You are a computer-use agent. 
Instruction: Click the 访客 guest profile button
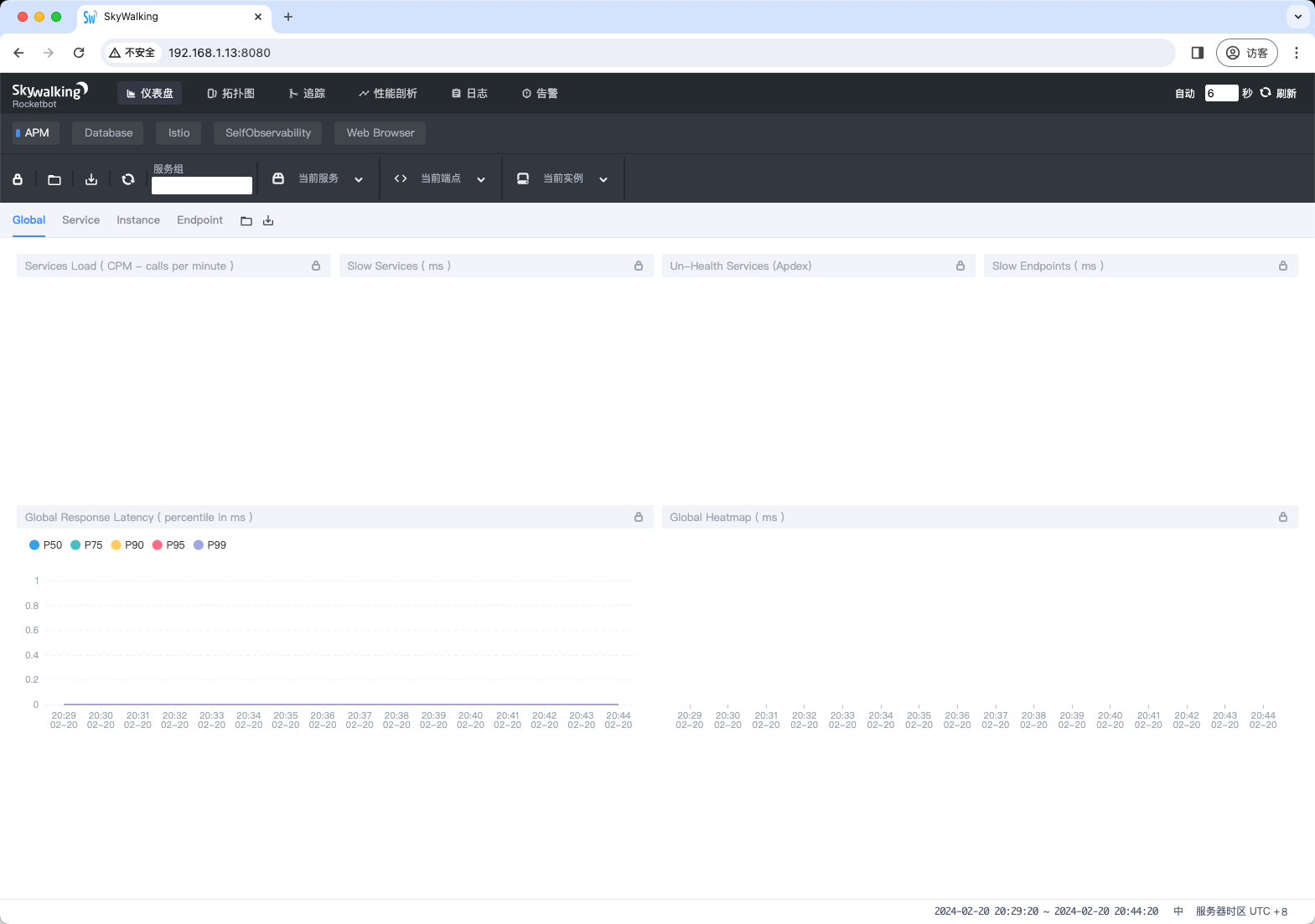pos(1247,53)
